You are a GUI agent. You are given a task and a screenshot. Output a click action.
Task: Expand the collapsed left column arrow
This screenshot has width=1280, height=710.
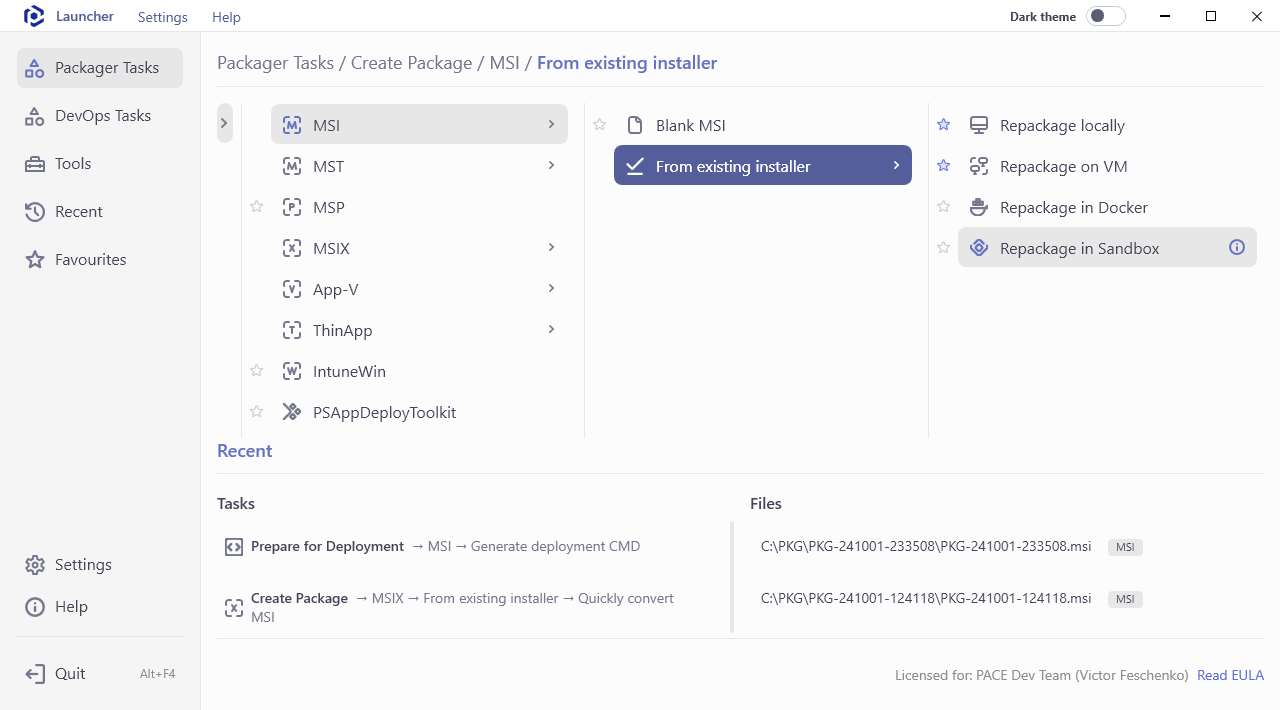coord(225,123)
